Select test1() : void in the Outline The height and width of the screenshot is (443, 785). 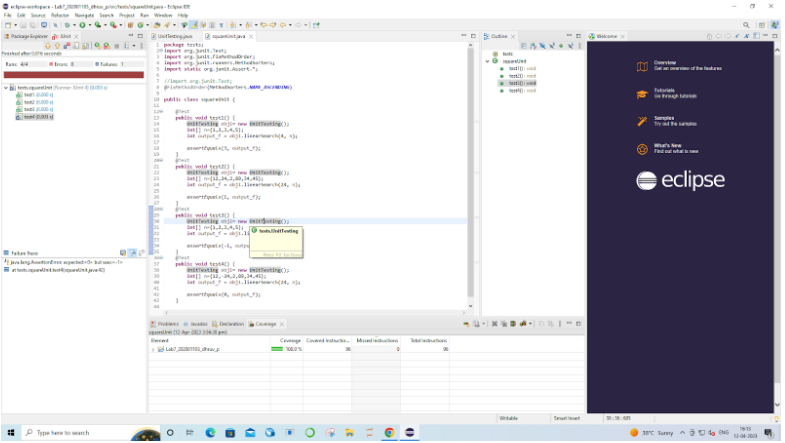pyautogui.click(x=519, y=69)
